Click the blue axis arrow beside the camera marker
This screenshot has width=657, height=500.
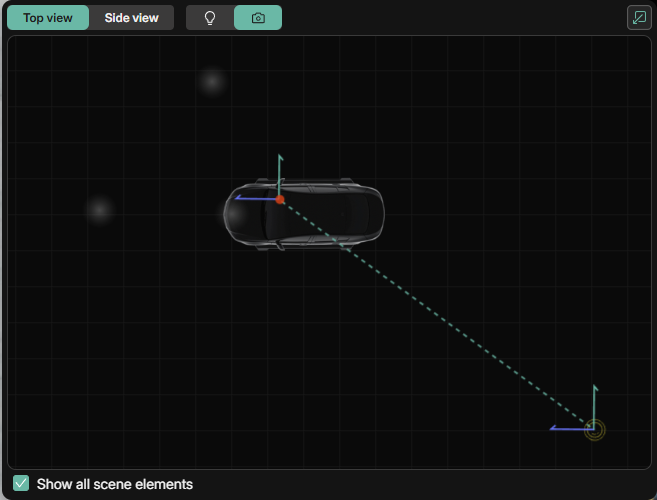coord(570,429)
